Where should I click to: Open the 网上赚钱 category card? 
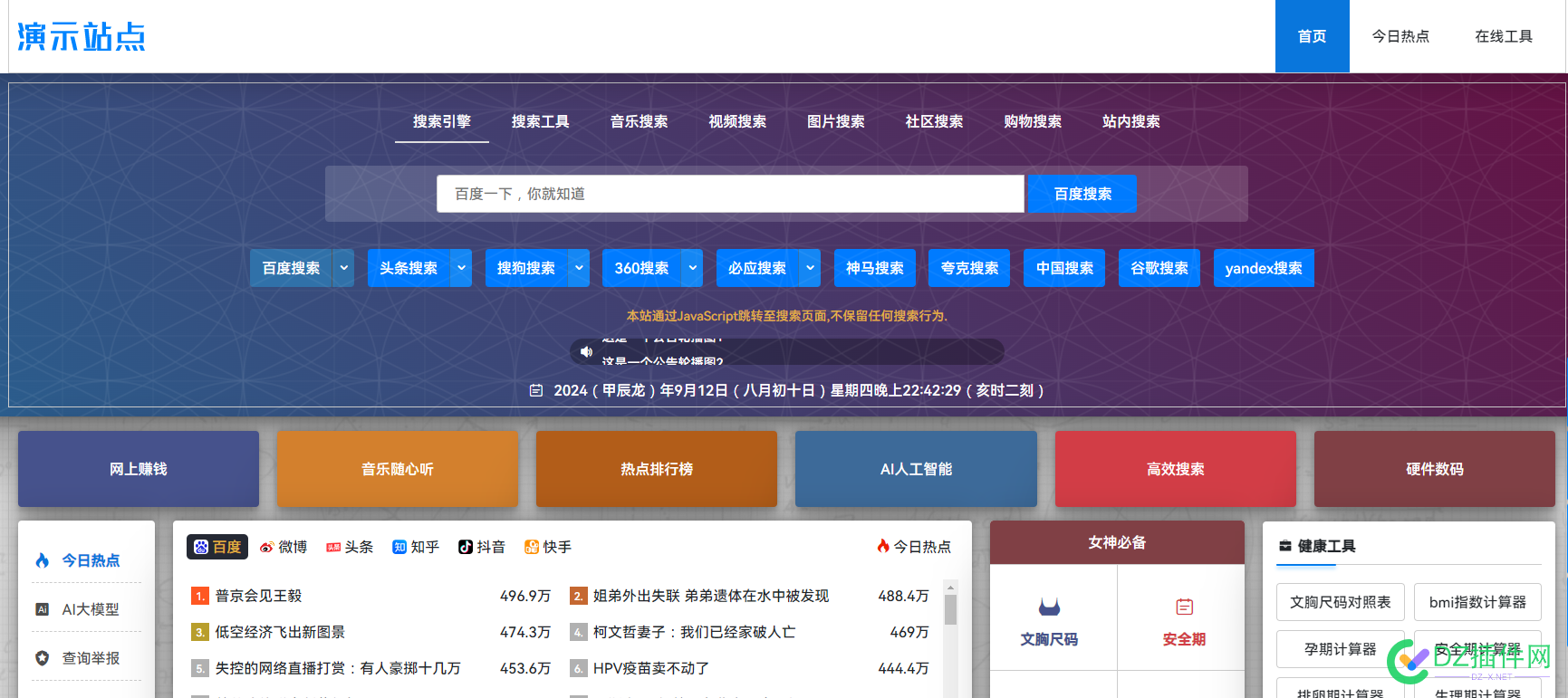pyautogui.click(x=139, y=469)
